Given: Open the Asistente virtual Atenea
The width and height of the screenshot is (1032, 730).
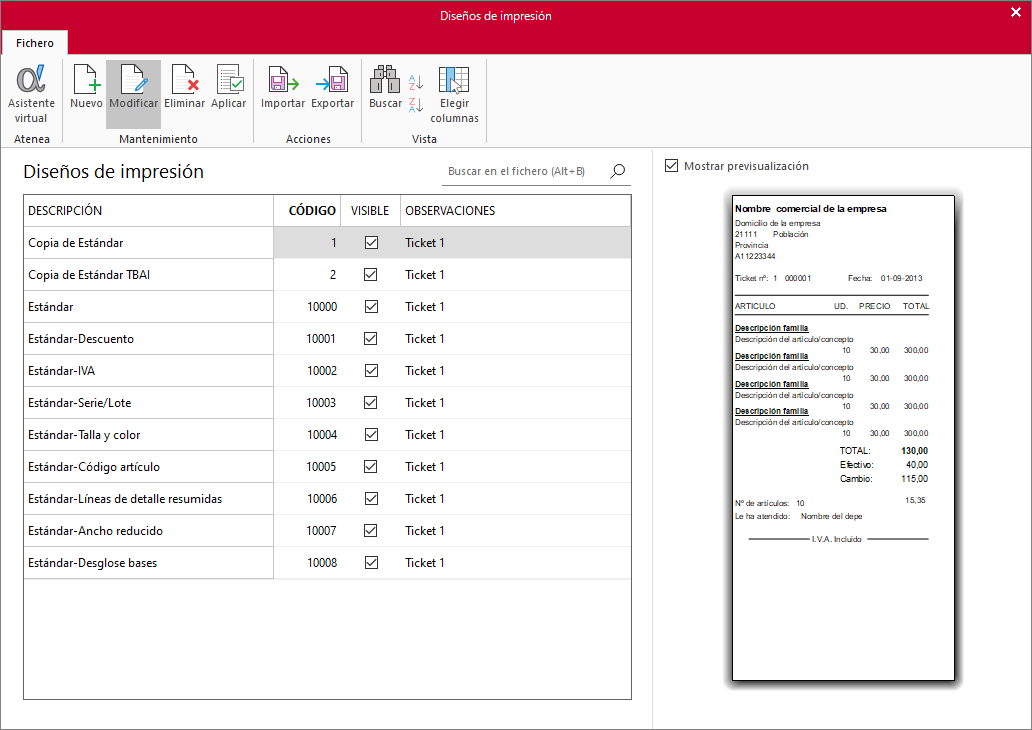Looking at the screenshot, I should point(31,94).
